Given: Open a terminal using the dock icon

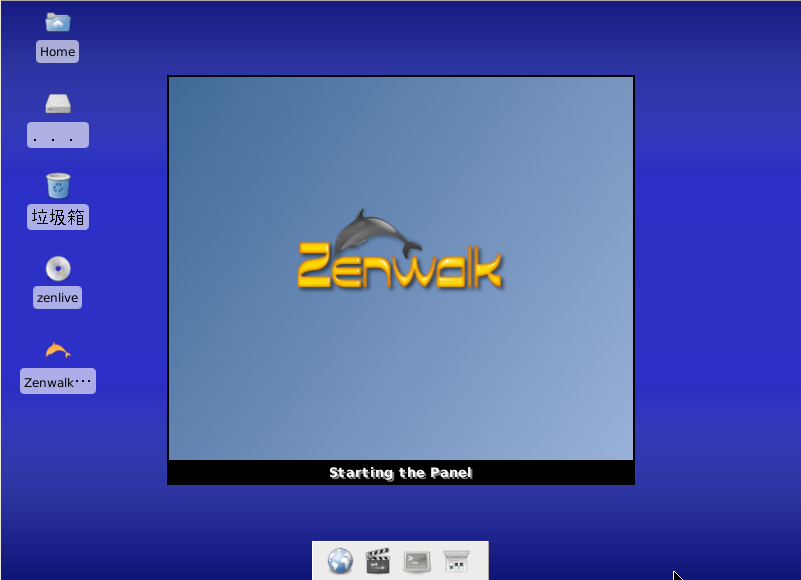Looking at the screenshot, I should coord(416,561).
